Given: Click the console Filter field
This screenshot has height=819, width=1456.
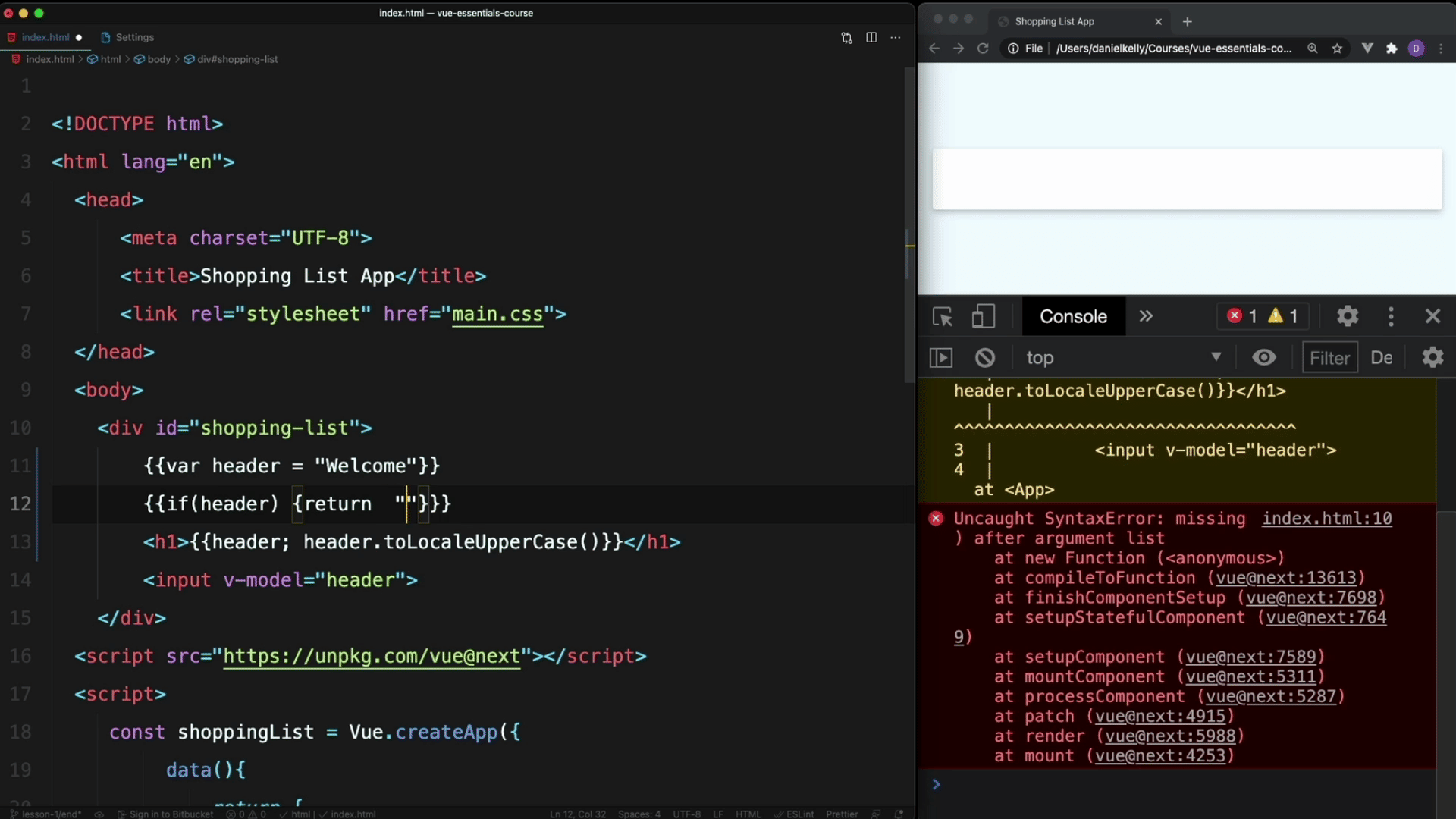Looking at the screenshot, I should [1329, 358].
